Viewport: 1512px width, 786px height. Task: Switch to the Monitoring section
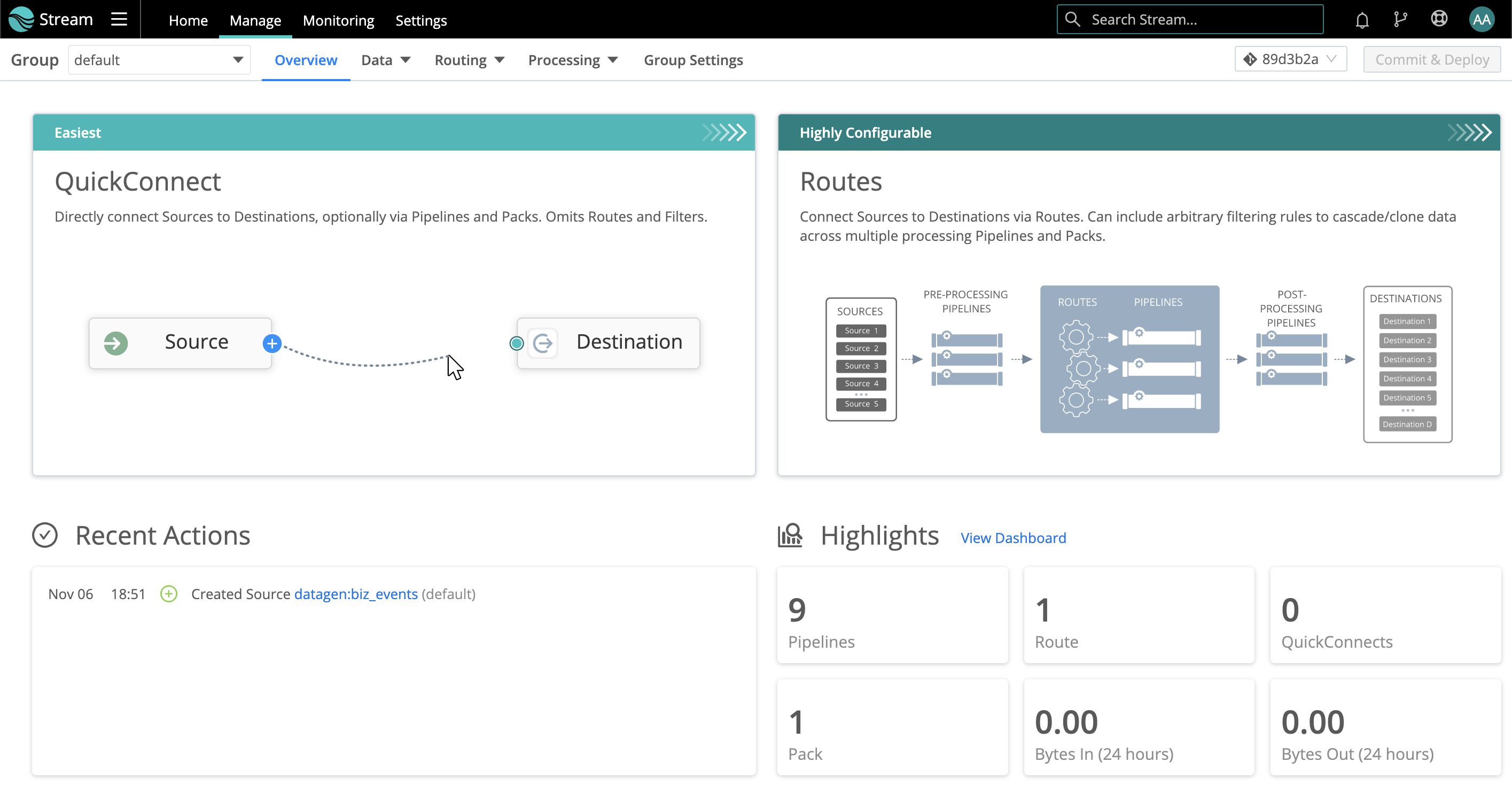[338, 20]
